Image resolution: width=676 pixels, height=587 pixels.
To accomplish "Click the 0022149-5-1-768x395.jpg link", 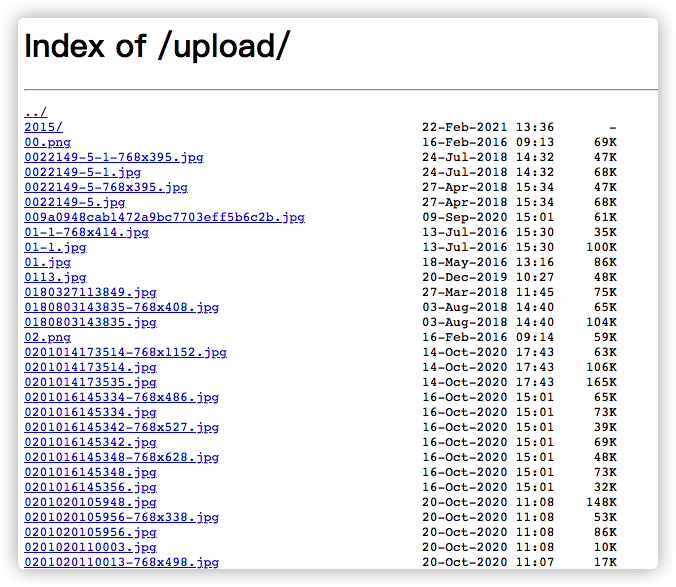I will [113, 157].
